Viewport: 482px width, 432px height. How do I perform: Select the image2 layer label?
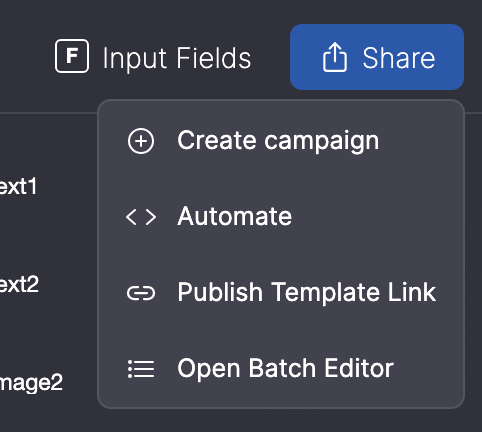tap(31, 383)
